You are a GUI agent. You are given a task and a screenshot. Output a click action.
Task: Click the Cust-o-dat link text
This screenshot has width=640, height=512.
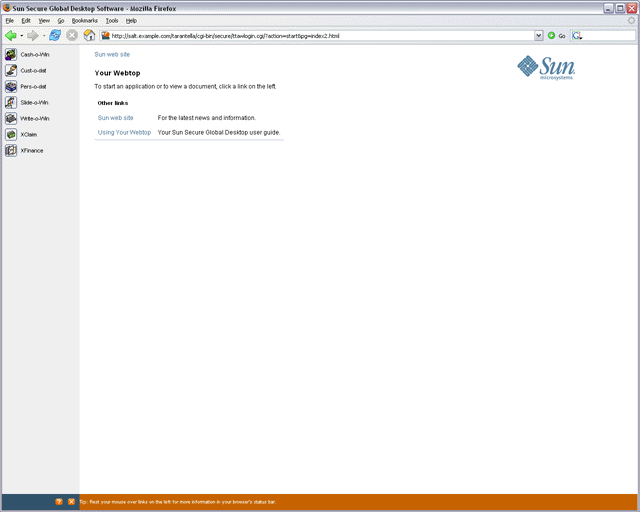pyautogui.click(x=33, y=70)
